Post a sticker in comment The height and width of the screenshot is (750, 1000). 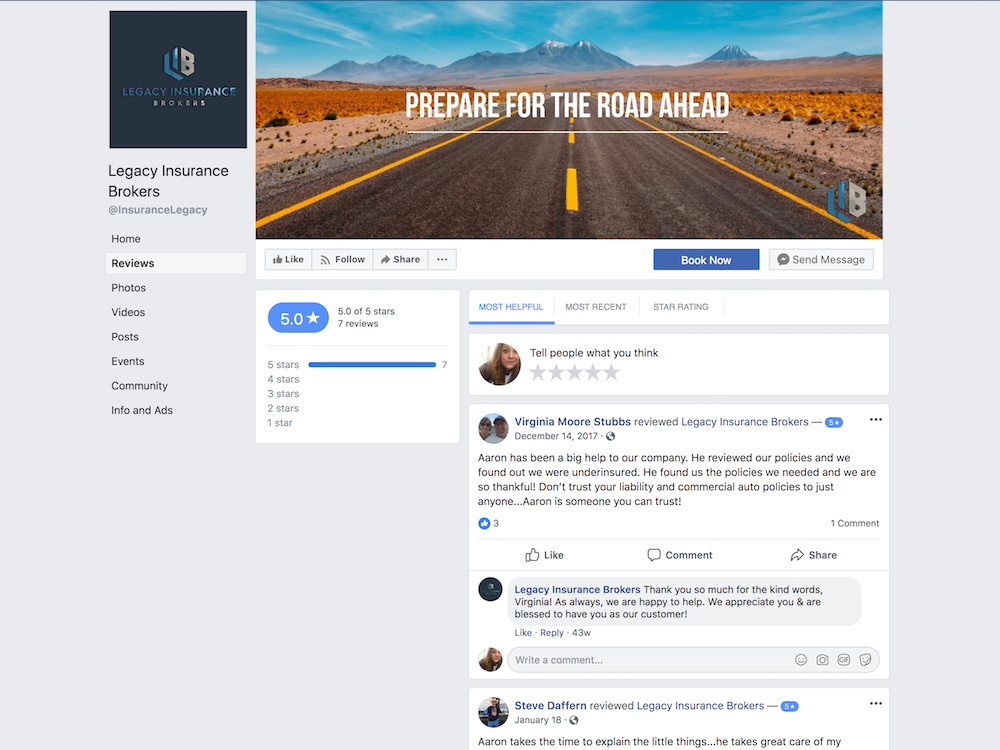[865, 660]
